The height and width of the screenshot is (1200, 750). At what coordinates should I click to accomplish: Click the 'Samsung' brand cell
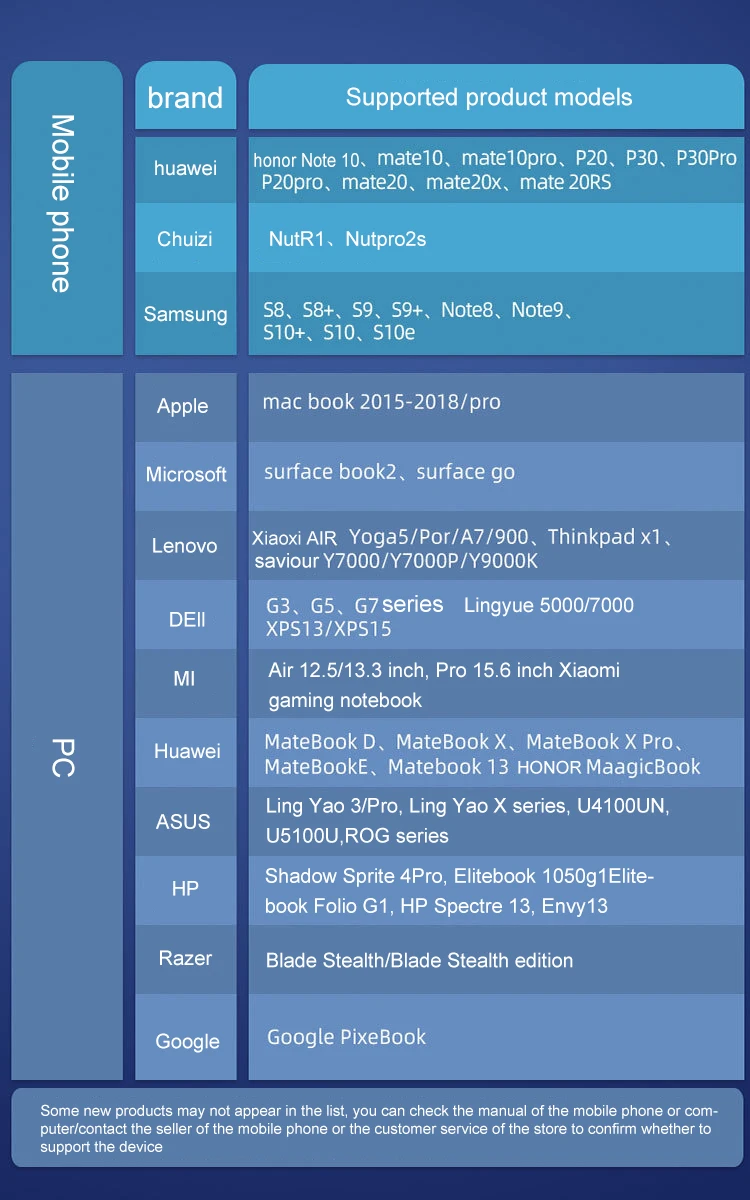coord(185,314)
